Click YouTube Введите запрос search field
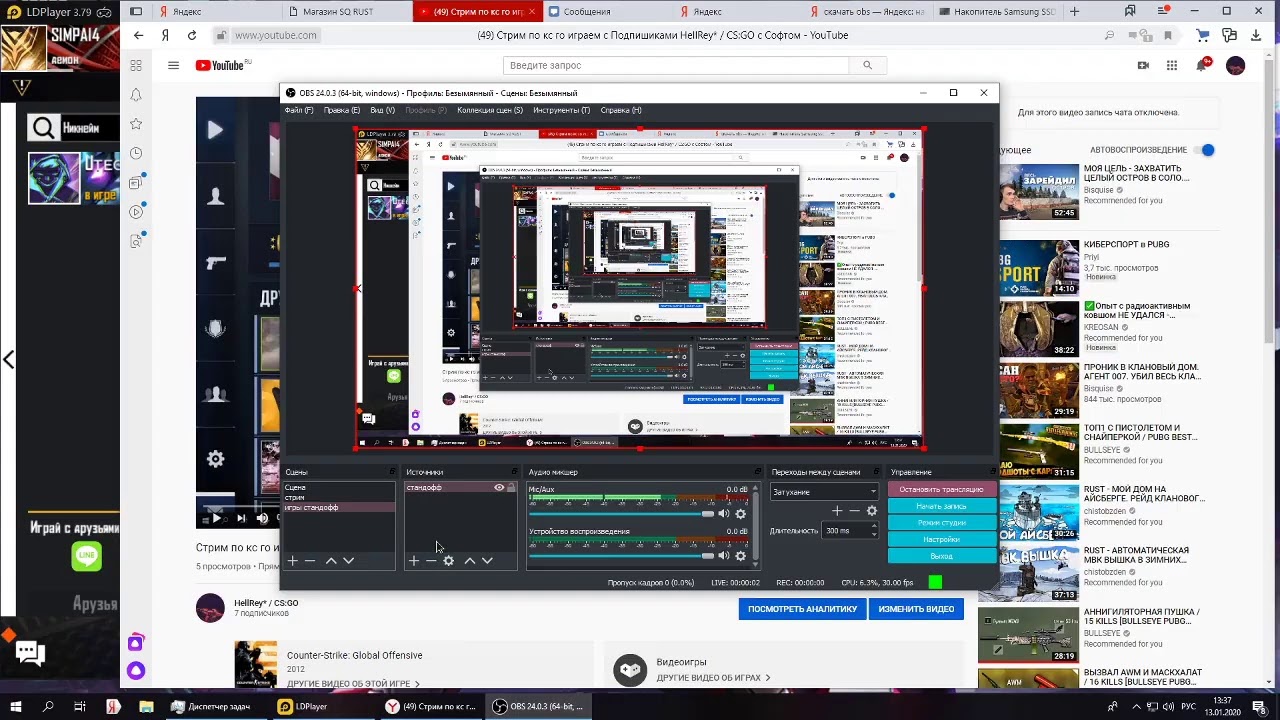This screenshot has height=720, width=1280. pyautogui.click(x=677, y=65)
